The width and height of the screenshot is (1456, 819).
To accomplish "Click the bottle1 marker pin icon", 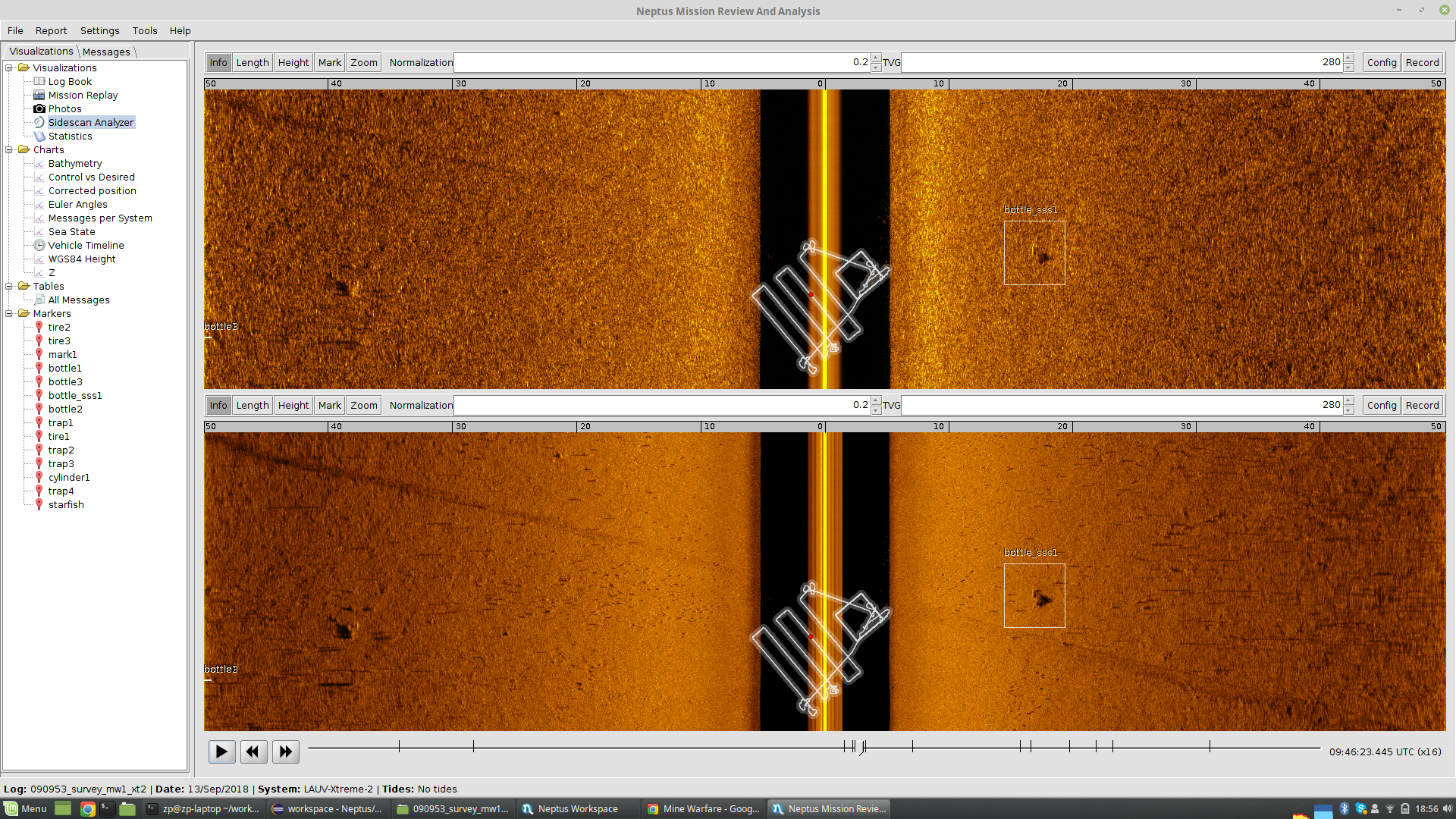I will (x=39, y=368).
